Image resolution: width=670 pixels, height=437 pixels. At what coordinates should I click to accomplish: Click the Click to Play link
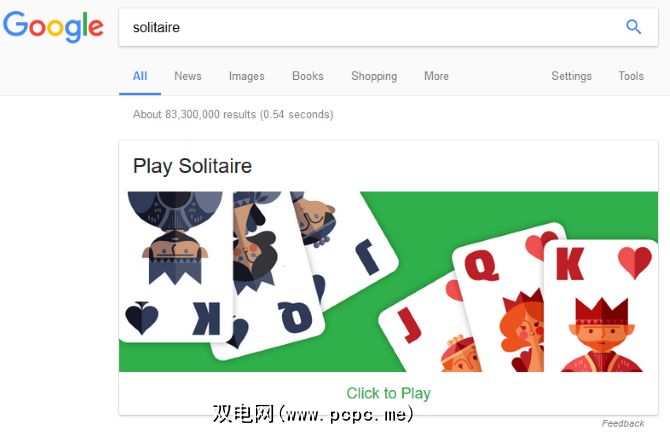coord(388,393)
